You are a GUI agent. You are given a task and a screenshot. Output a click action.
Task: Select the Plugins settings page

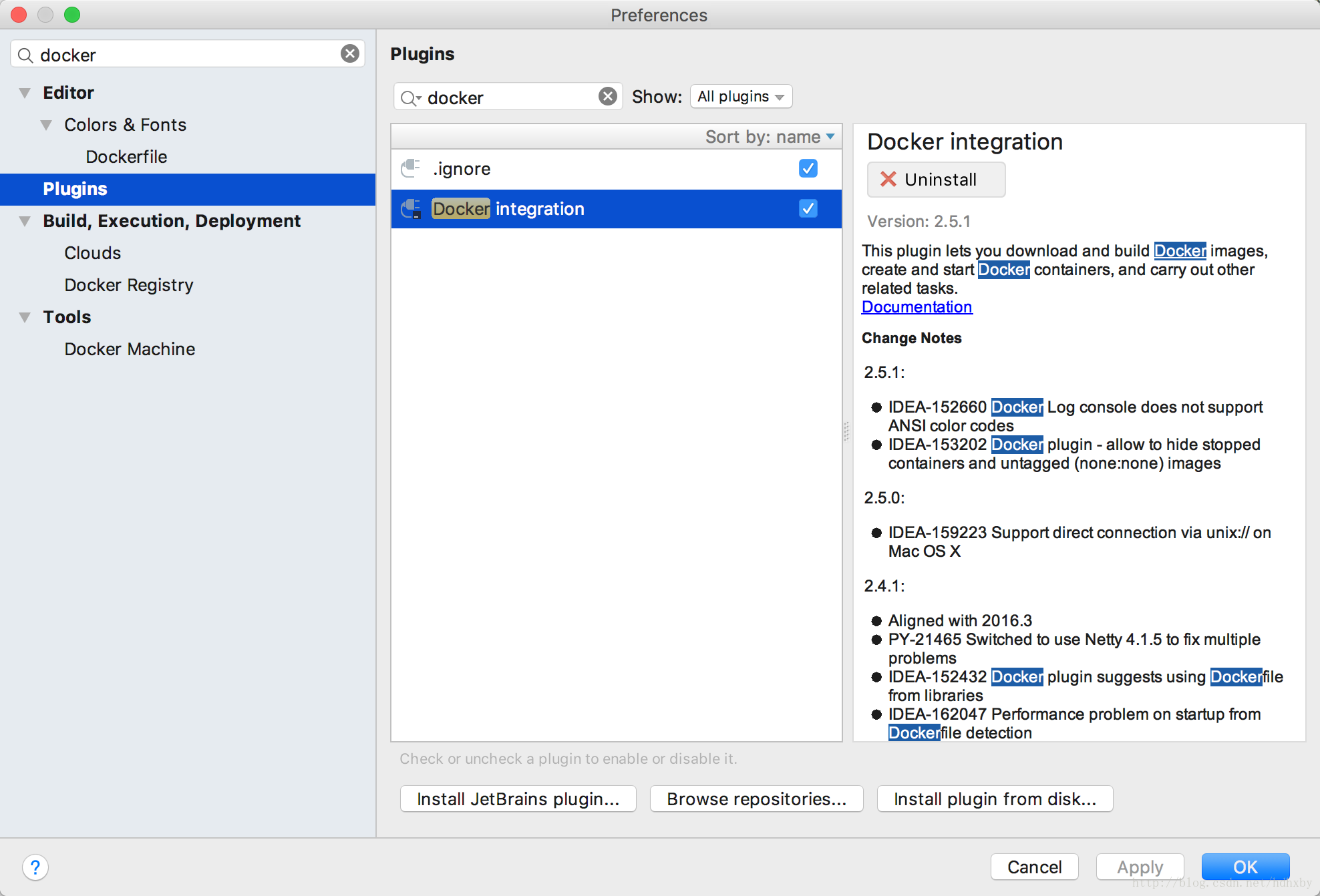188,189
